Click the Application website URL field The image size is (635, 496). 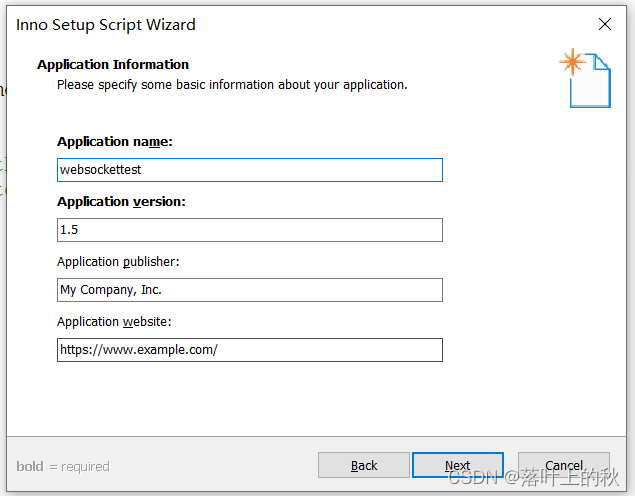(250, 350)
